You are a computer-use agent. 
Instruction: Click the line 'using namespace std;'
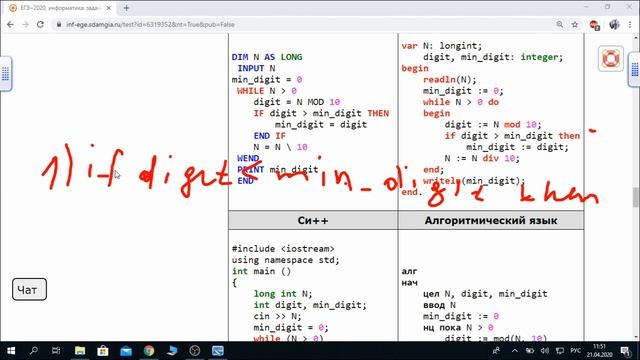[286, 260]
